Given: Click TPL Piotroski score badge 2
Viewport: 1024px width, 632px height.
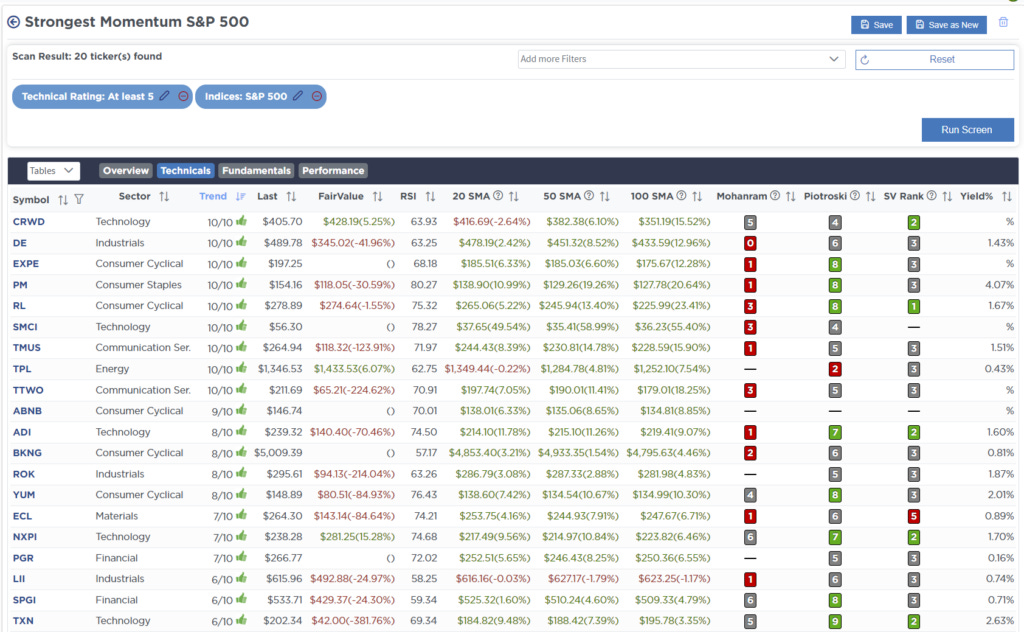Looking at the screenshot, I should (835, 370).
